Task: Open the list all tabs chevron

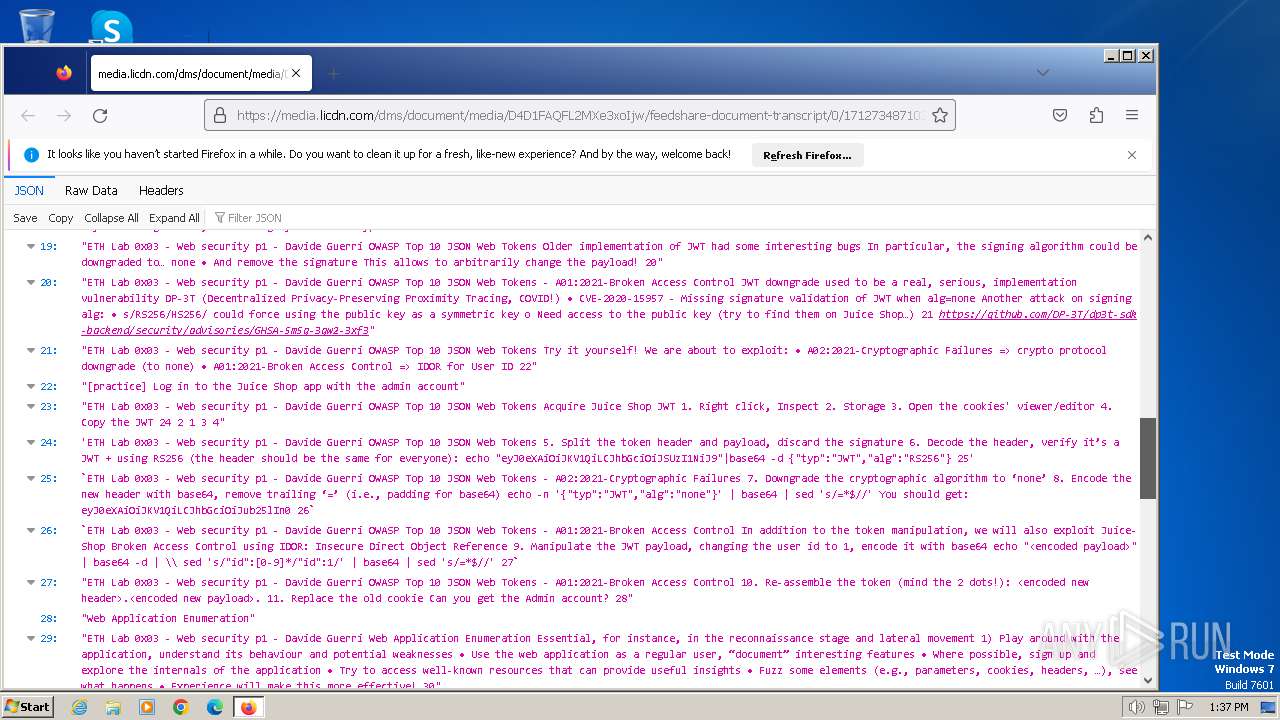Action: [x=1042, y=73]
